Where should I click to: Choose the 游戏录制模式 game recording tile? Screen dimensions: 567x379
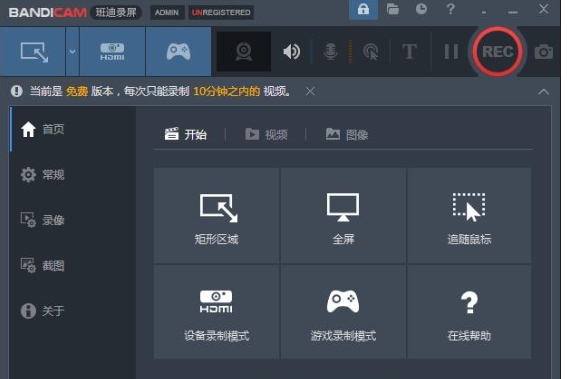(343, 312)
